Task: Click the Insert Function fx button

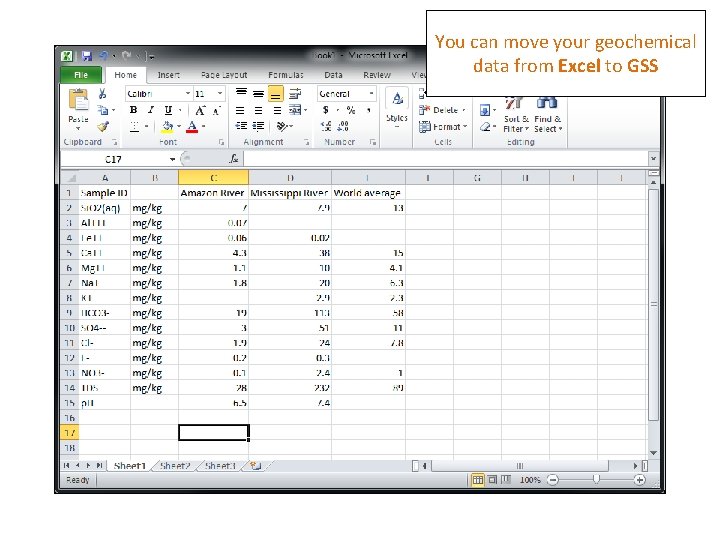Action: (x=234, y=159)
